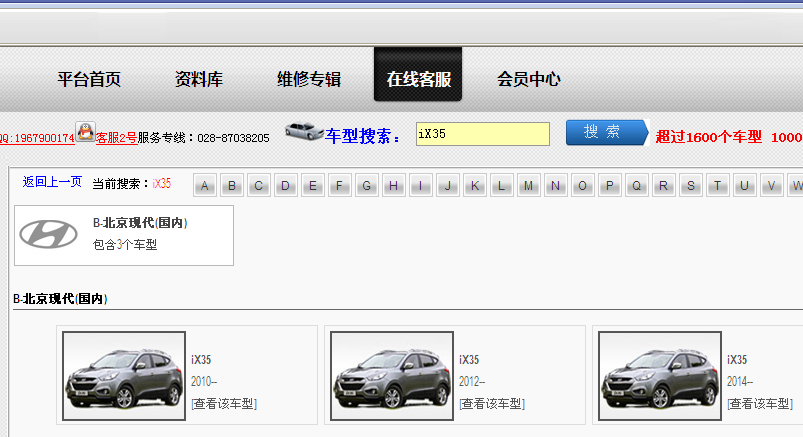Open the 会员中心 navigation tab
Viewport: 803px width, 437px height.
529,79
